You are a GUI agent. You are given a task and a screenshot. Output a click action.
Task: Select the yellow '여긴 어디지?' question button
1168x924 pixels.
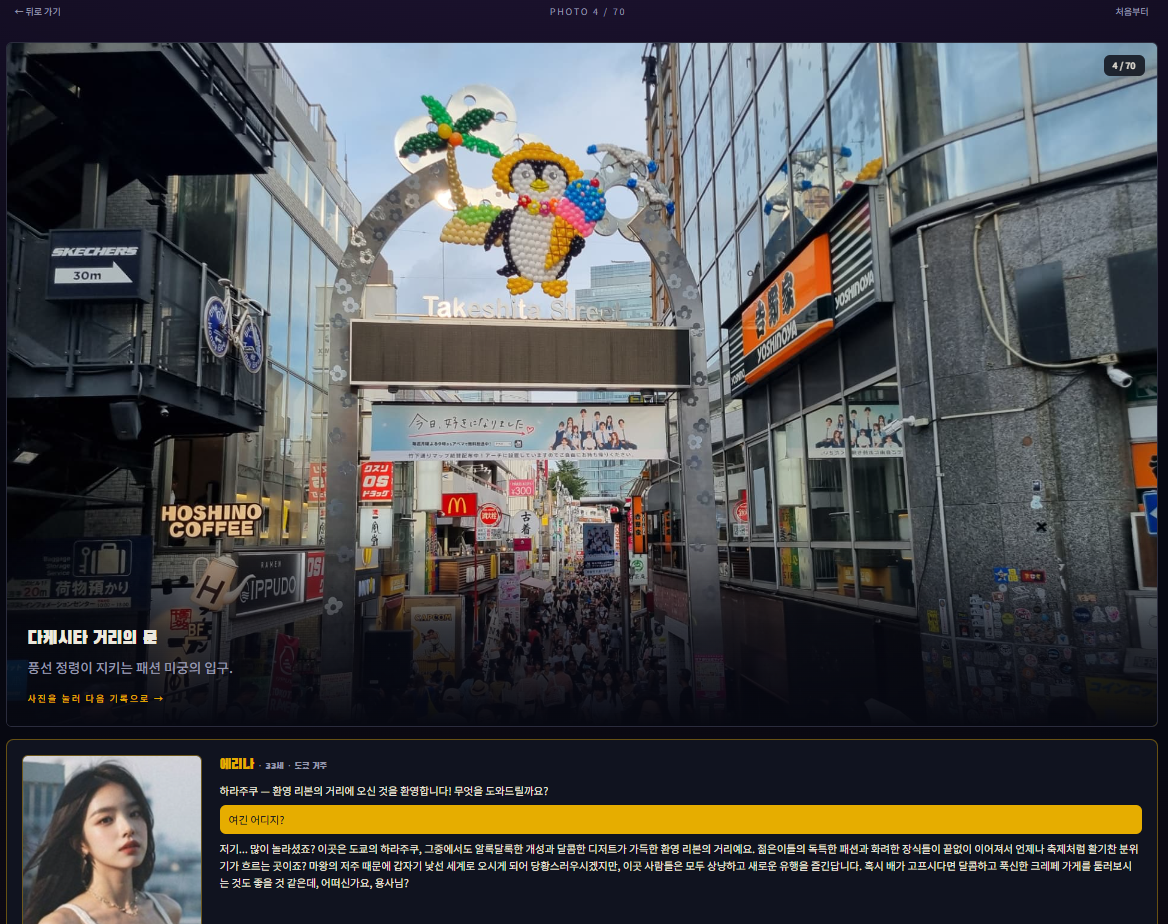(681, 820)
